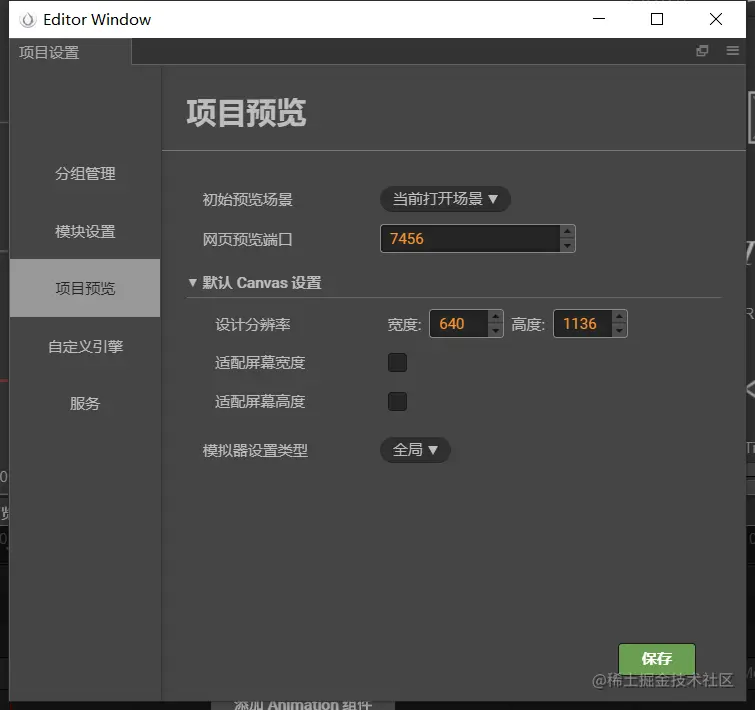Toggle 适配屏幕高度 checkbox

[x=397, y=401]
